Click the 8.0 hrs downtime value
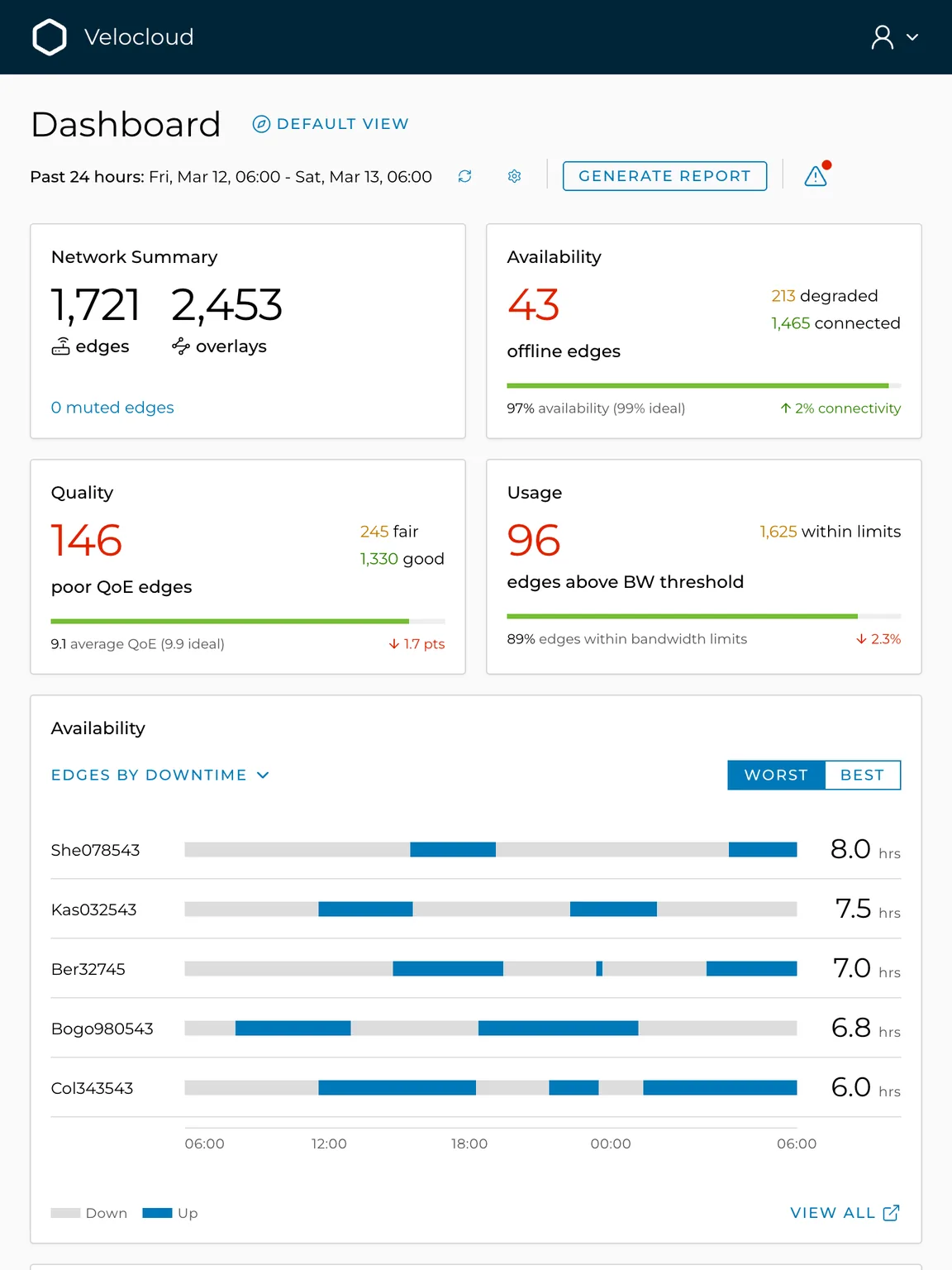Viewport: 952px width, 1270px height. (x=865, y=850)
